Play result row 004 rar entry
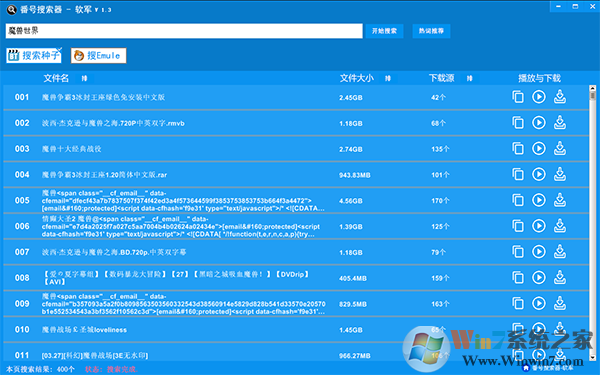The height and width of the screenshot is (375, 600). point(539,174)
